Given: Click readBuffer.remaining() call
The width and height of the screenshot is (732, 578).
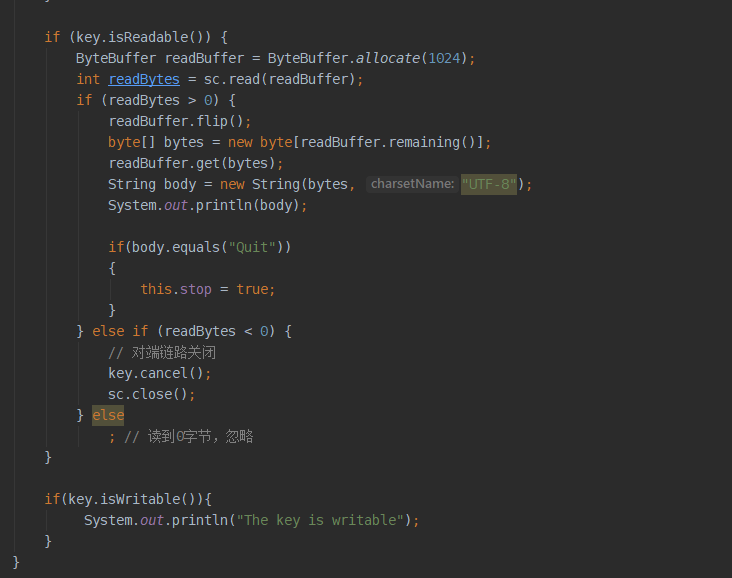Looking at the screenshot, I should [388, 142].
